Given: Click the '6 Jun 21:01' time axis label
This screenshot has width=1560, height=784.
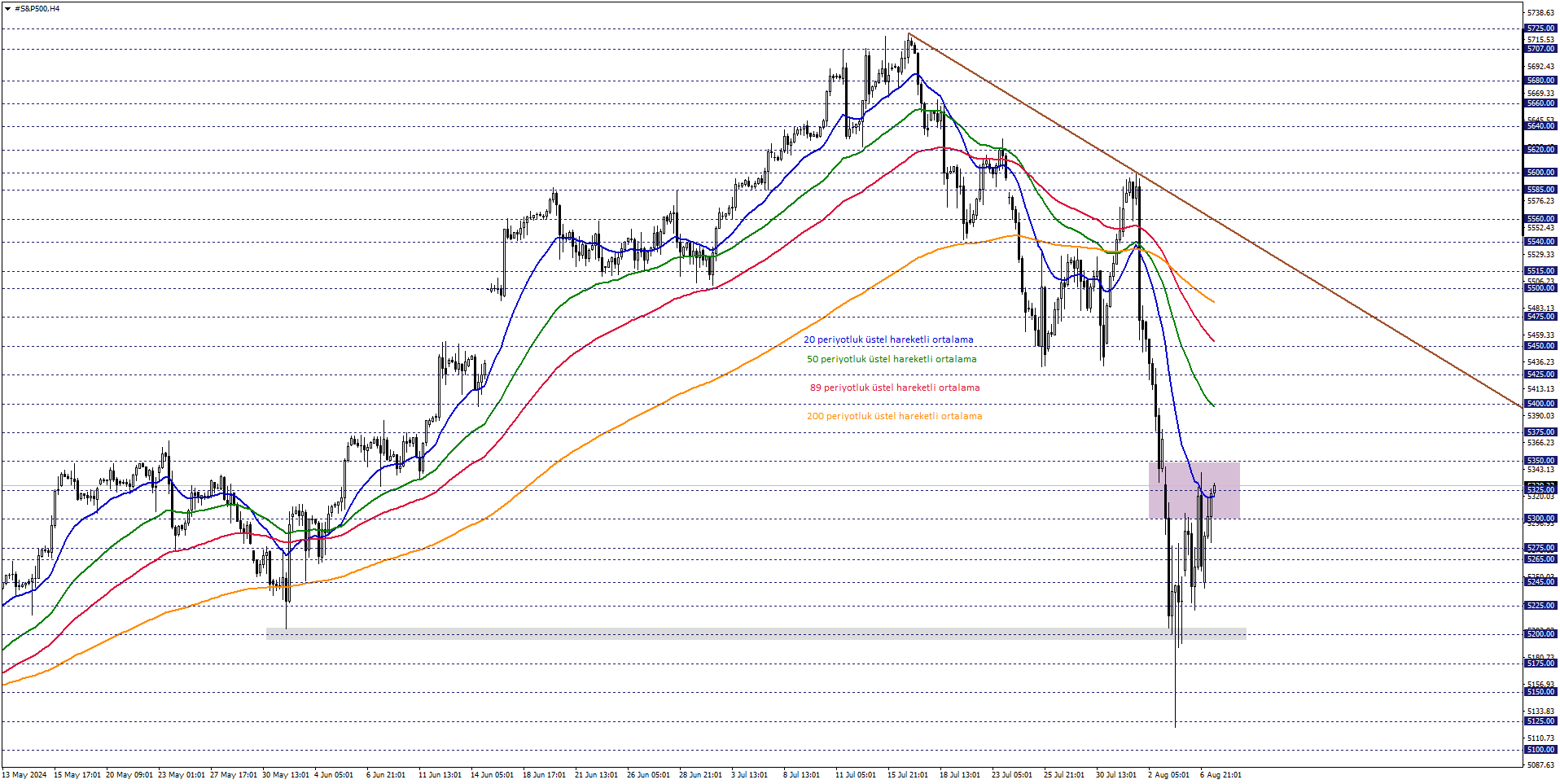Looking at the screenshot, I should pyautogui.click(x=386, y=775).
